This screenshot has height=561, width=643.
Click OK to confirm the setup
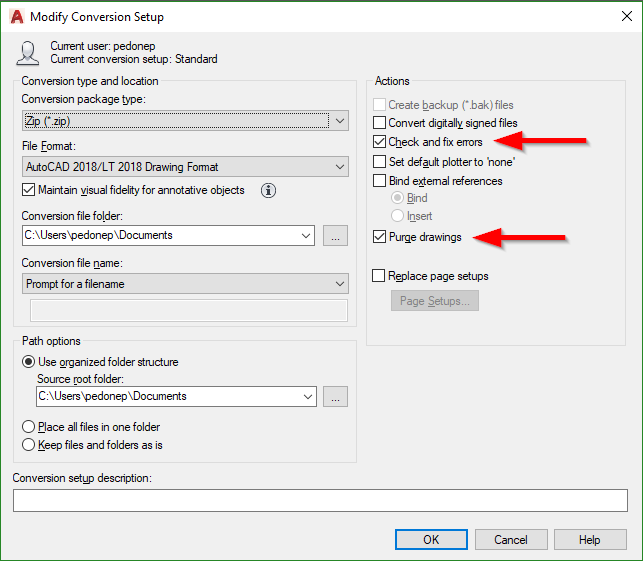pos(431,539)
